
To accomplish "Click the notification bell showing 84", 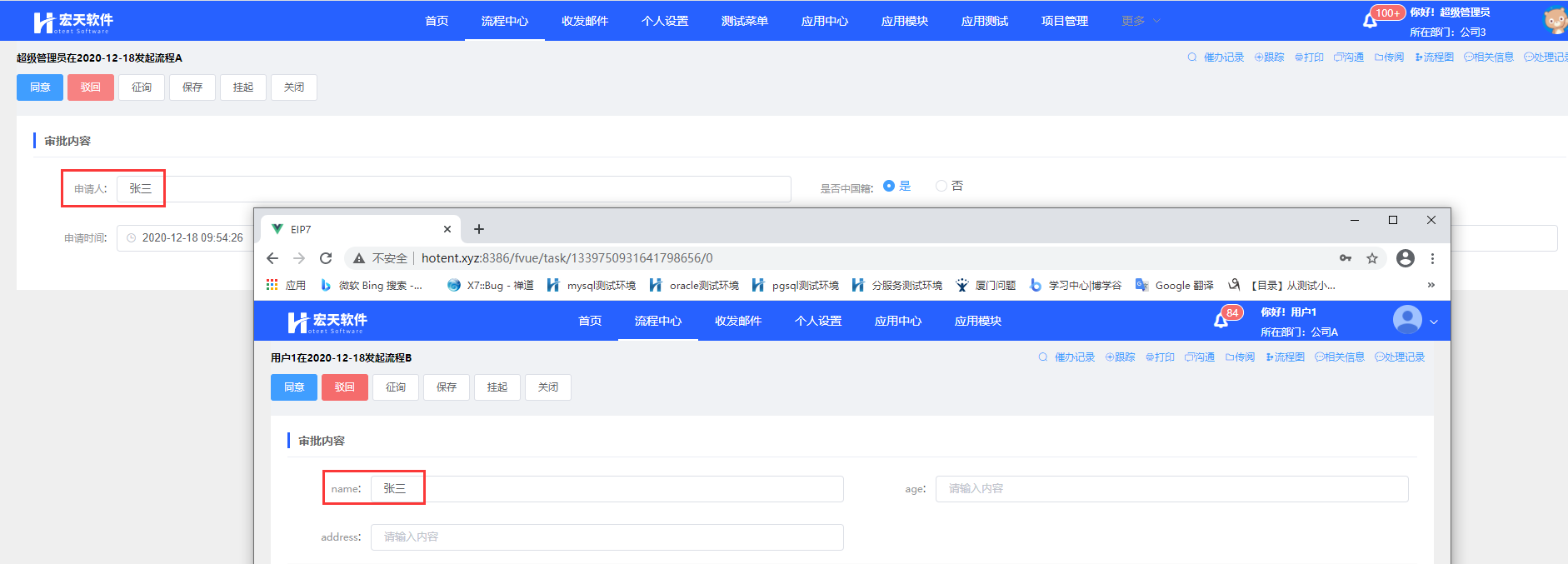I will tap(1221, 321).
